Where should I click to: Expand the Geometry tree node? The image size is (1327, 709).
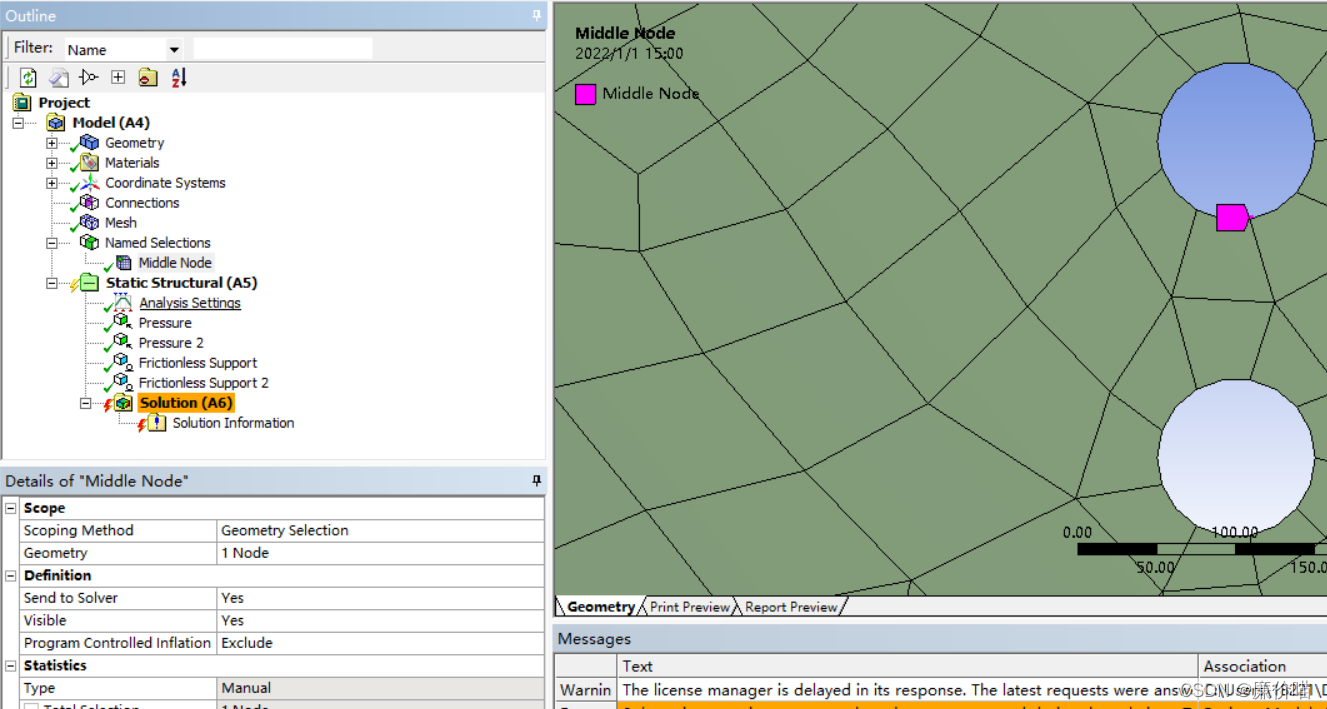(x=51, y=143)
